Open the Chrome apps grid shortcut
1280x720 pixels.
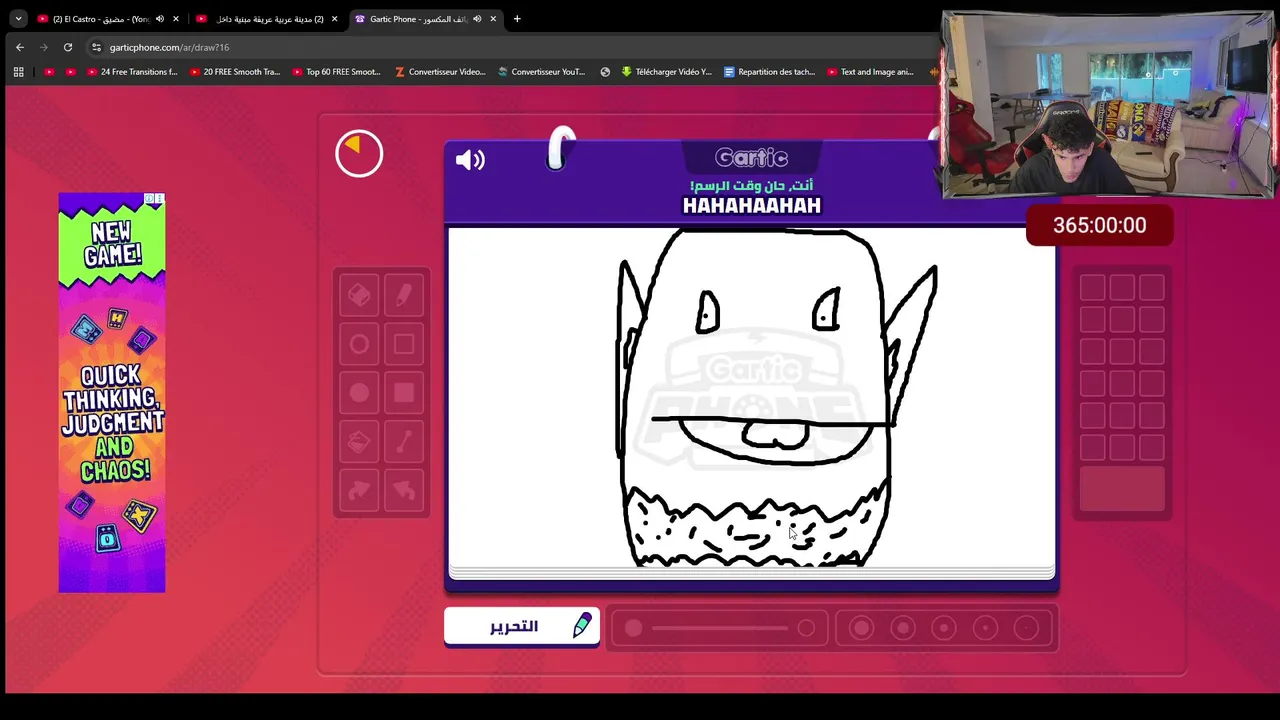(x=18, y=72)
